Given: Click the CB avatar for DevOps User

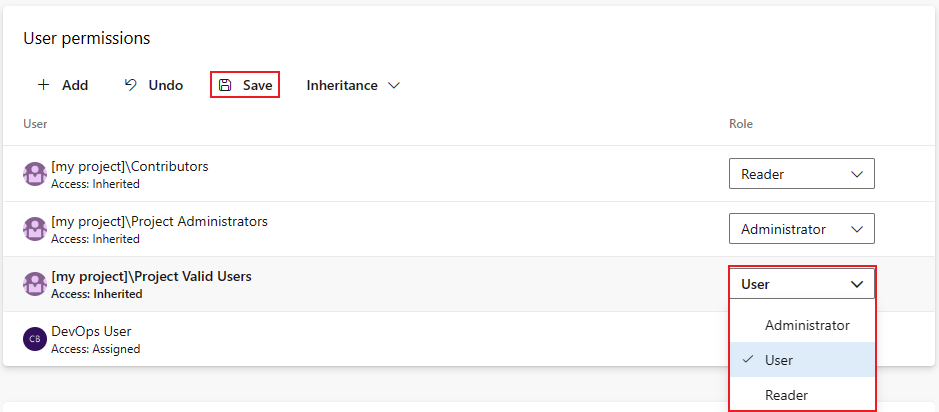Looking at the screenshot, I should [35, 340].
